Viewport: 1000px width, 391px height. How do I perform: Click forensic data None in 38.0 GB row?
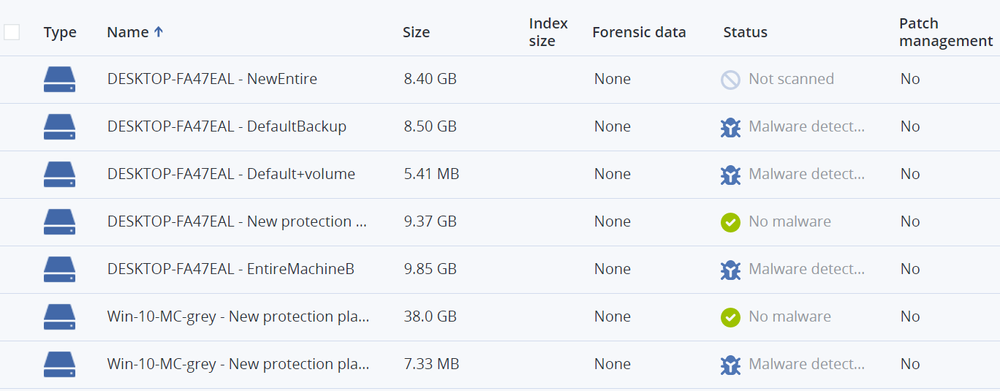pos(612,317)
